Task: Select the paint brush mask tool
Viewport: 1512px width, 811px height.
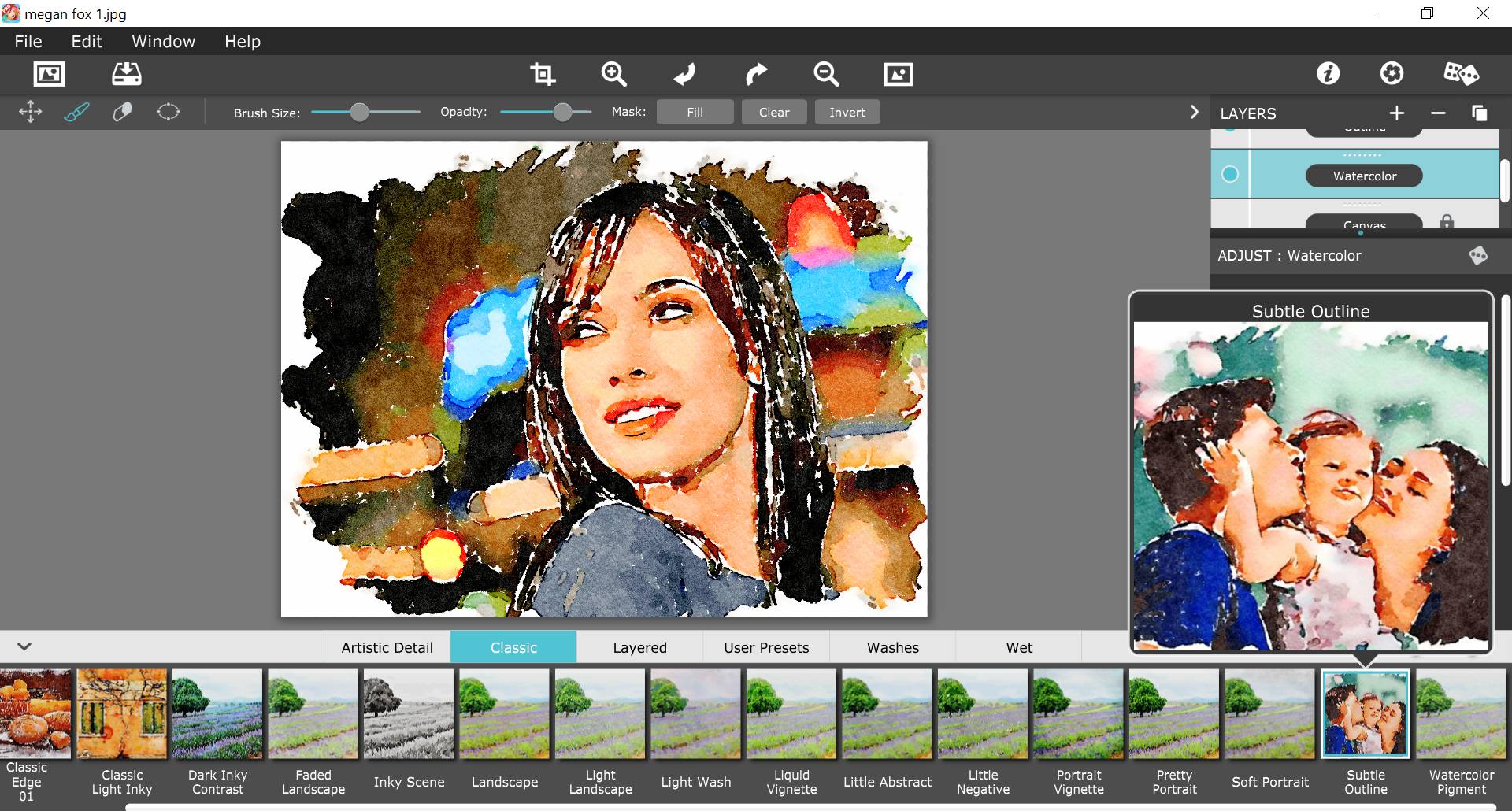Action: [x=76, y=112]
